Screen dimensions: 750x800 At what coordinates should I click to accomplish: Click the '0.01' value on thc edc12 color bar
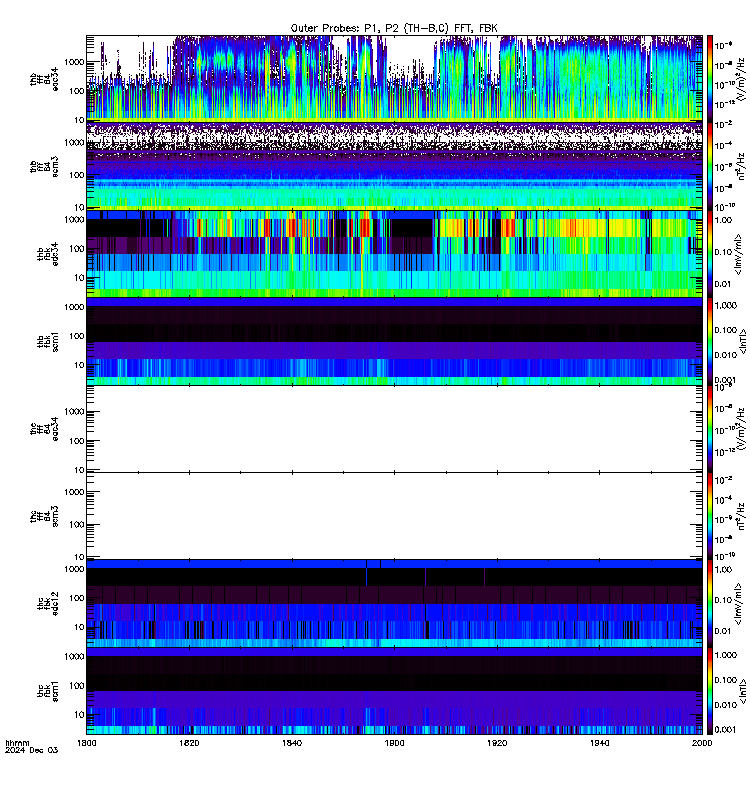coord(723,631)
